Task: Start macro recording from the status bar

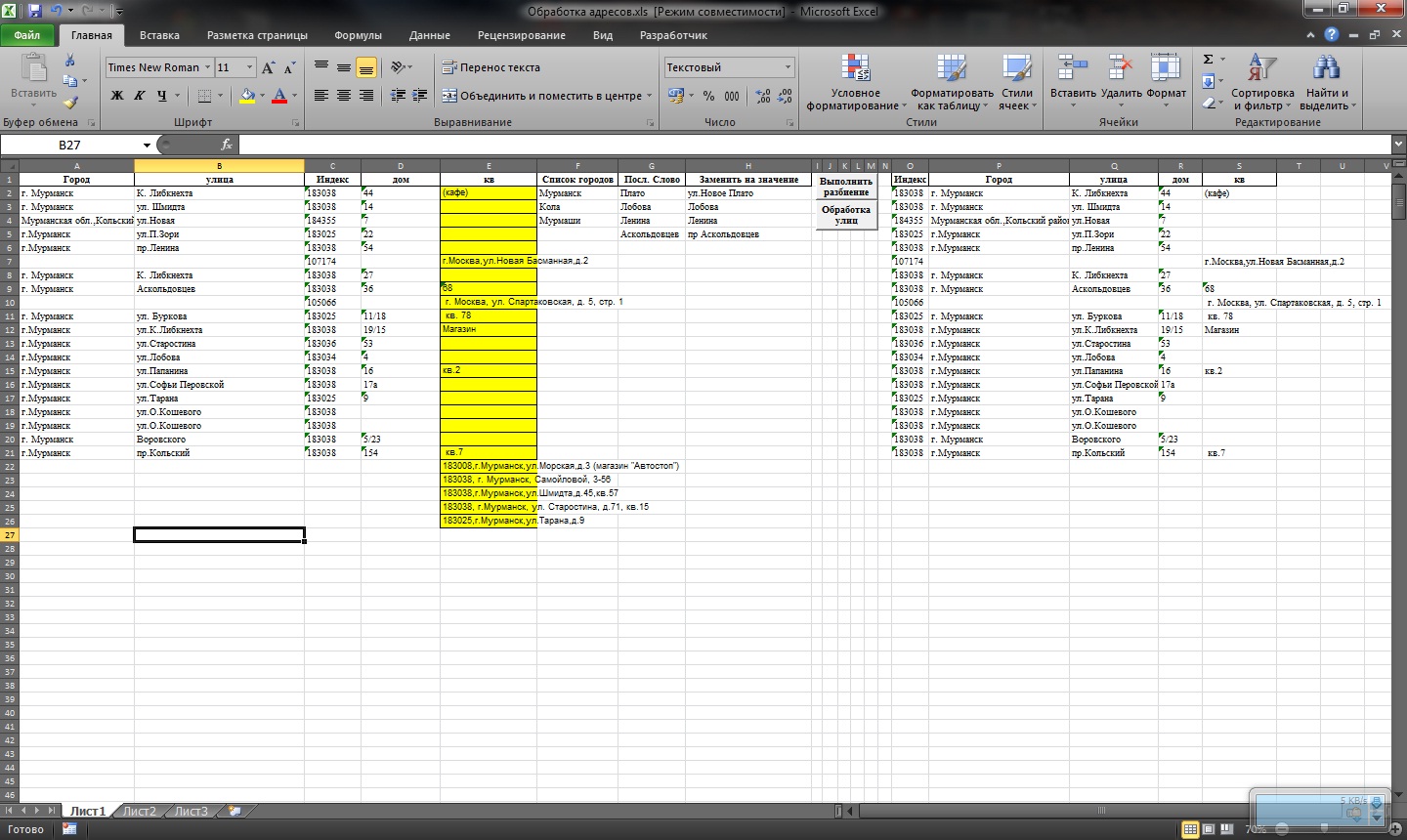Action: [x=69, y=829]
